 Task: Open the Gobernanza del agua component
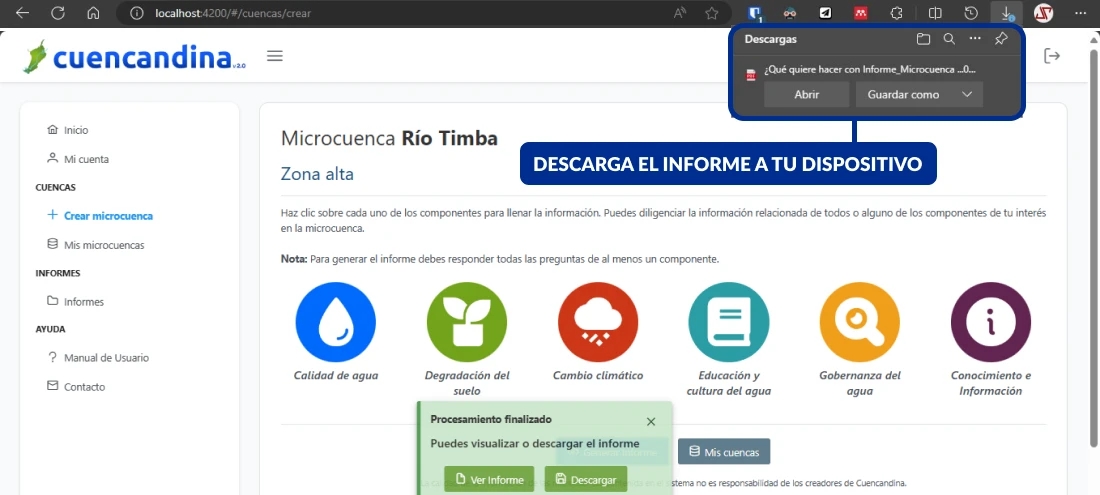click(x=859, y=322)
